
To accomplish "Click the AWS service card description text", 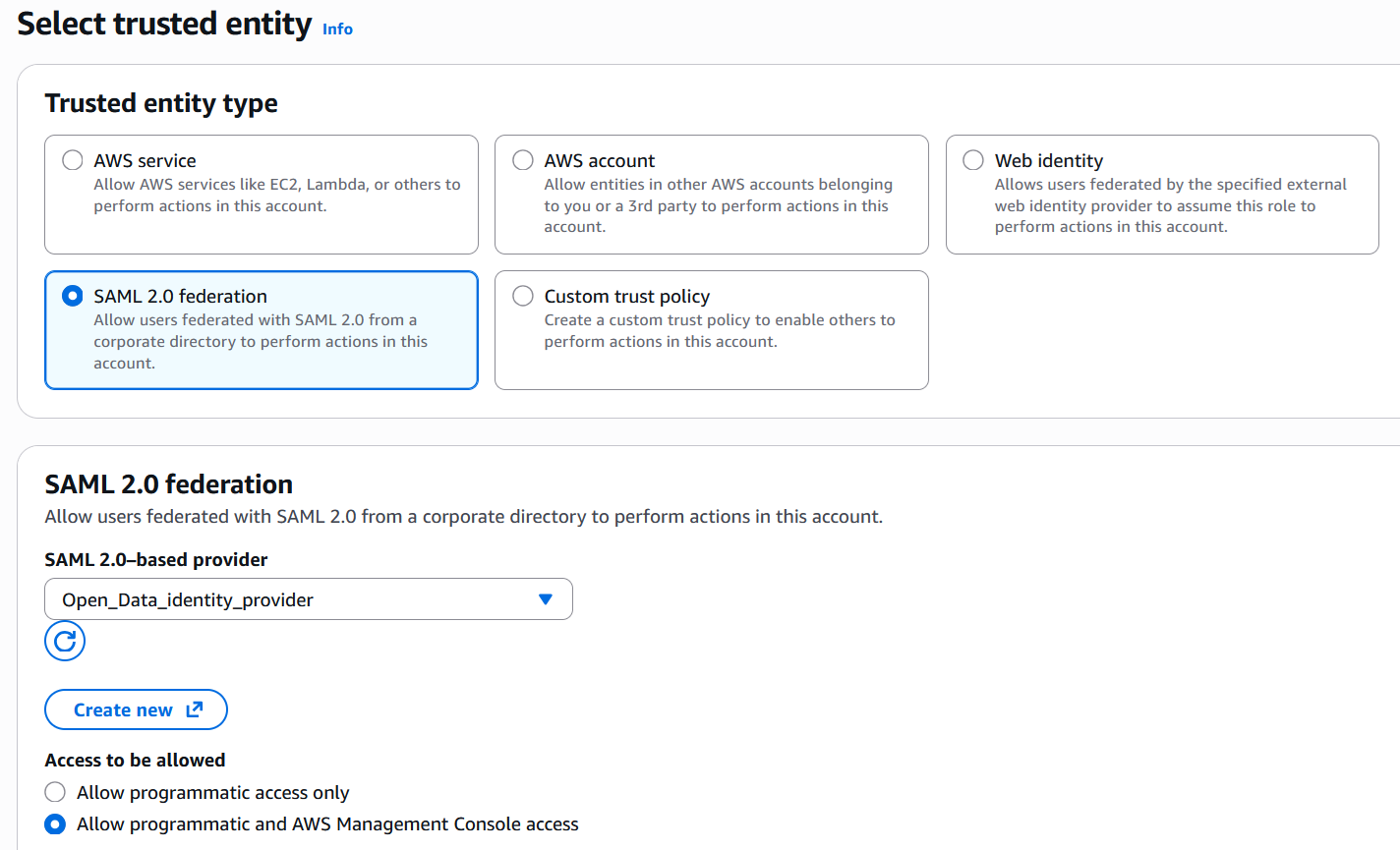I will (x=276, y=196).
